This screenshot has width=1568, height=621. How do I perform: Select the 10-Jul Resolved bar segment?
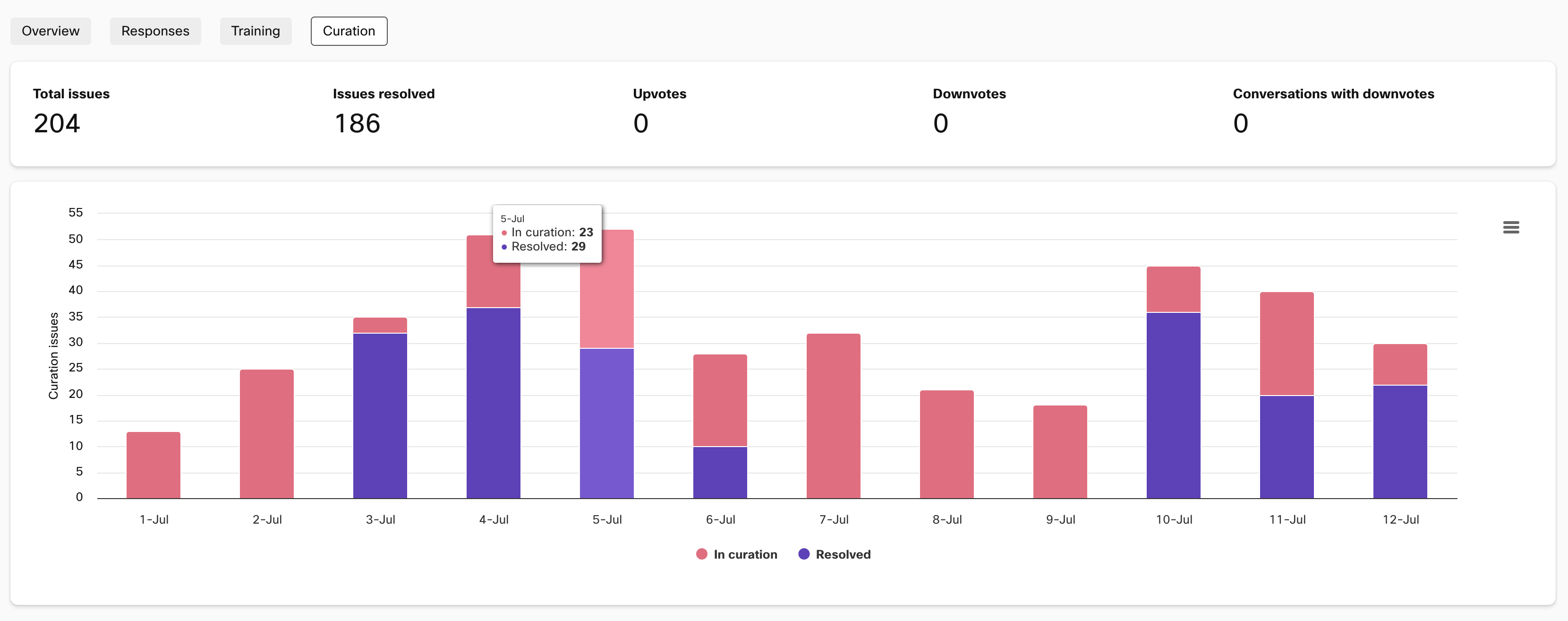(x=1174, y=405)
